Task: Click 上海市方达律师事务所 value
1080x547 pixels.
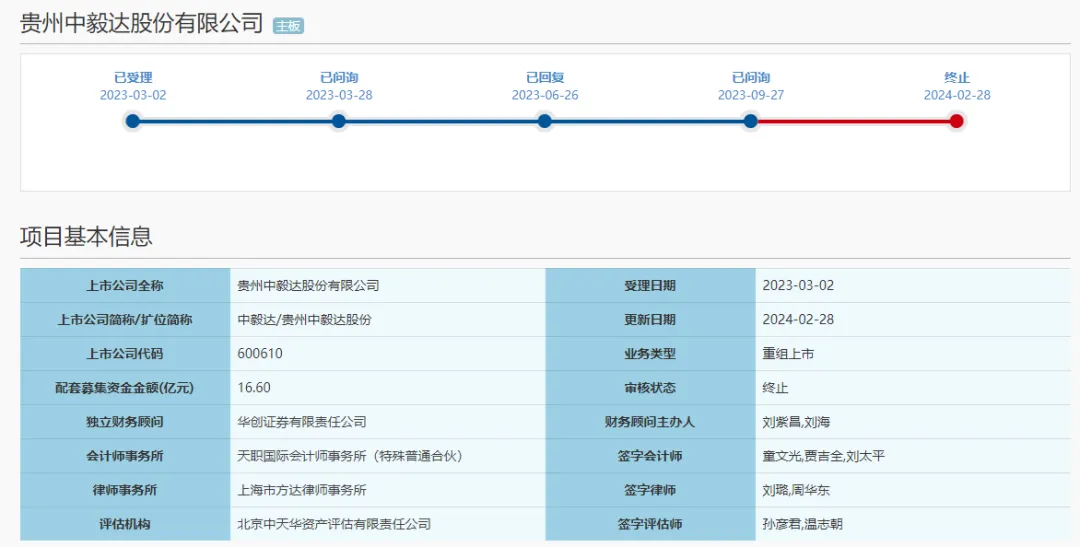Action: pos(302,491)
